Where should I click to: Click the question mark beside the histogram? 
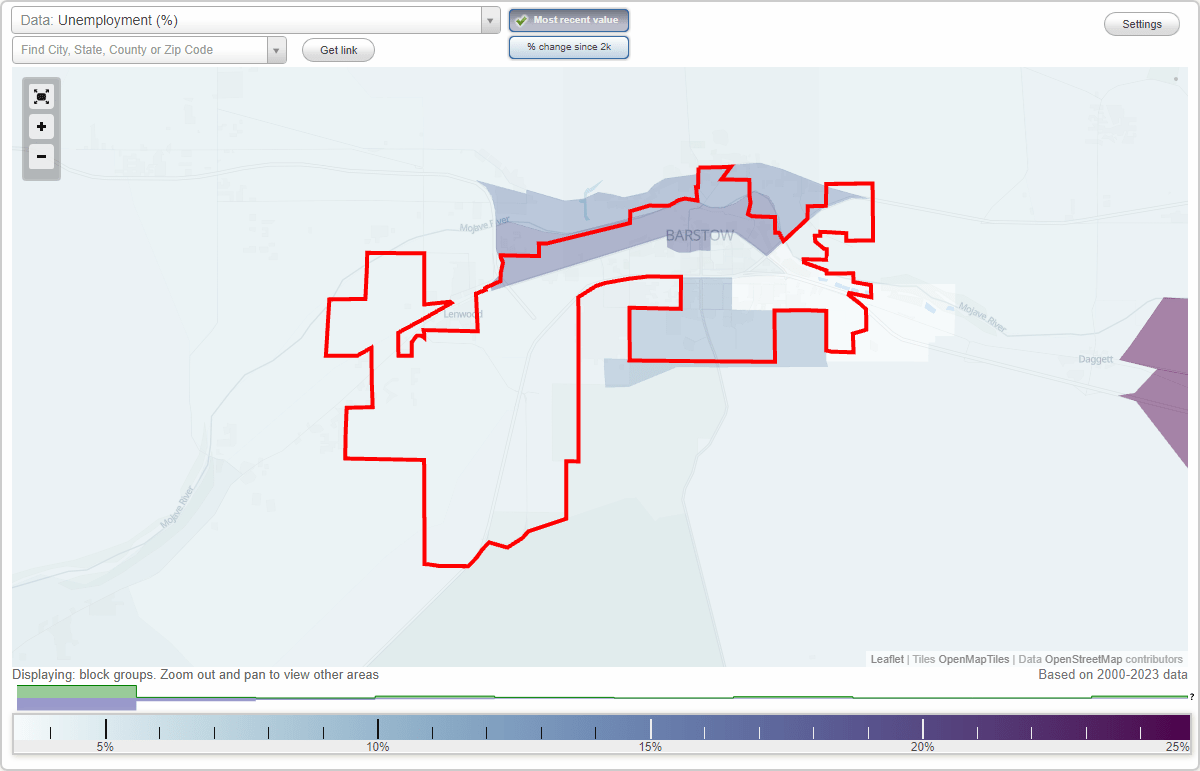(1191, 696)
